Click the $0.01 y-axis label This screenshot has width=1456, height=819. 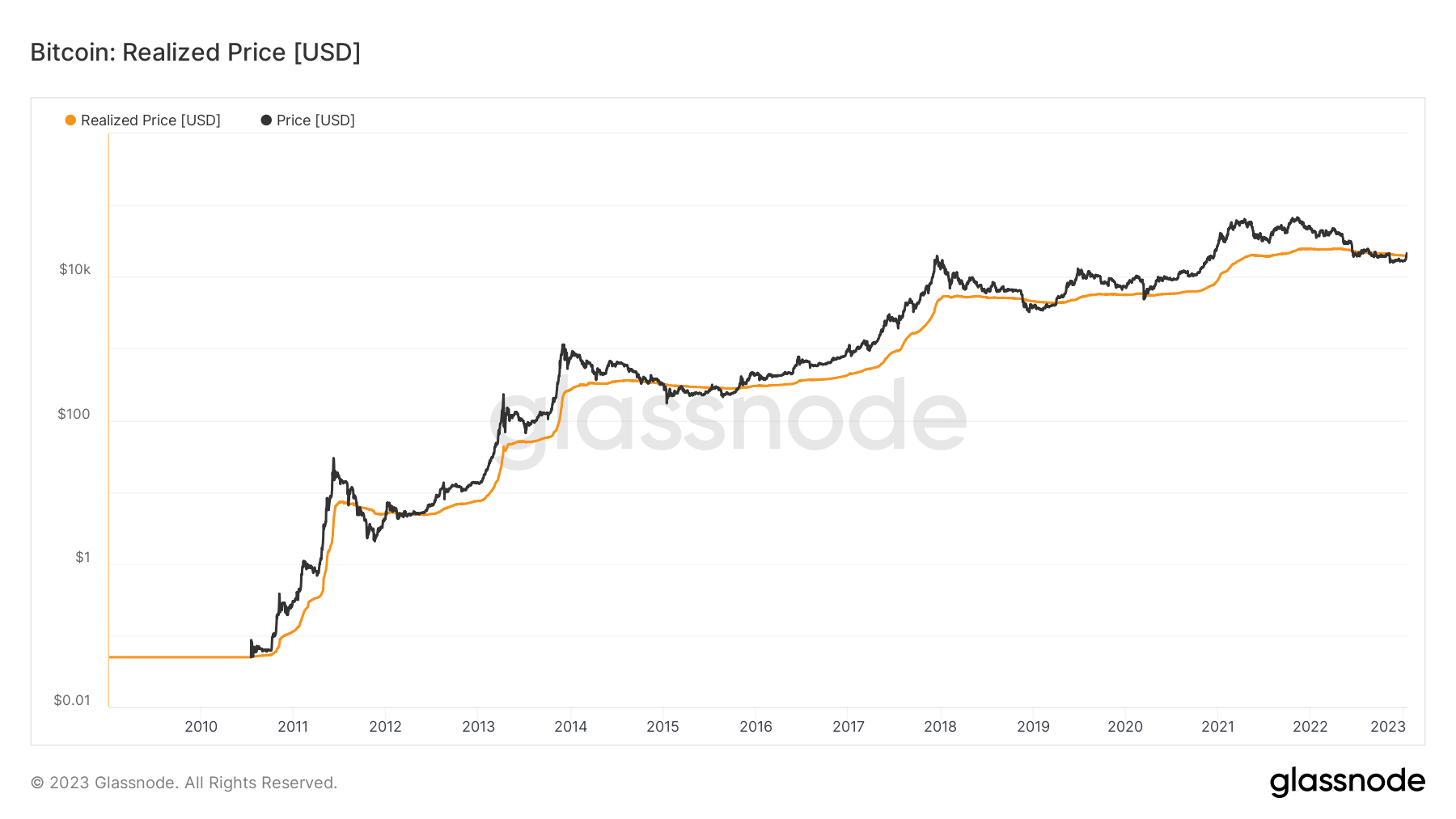pyautogui.click(x=72, y=700)
